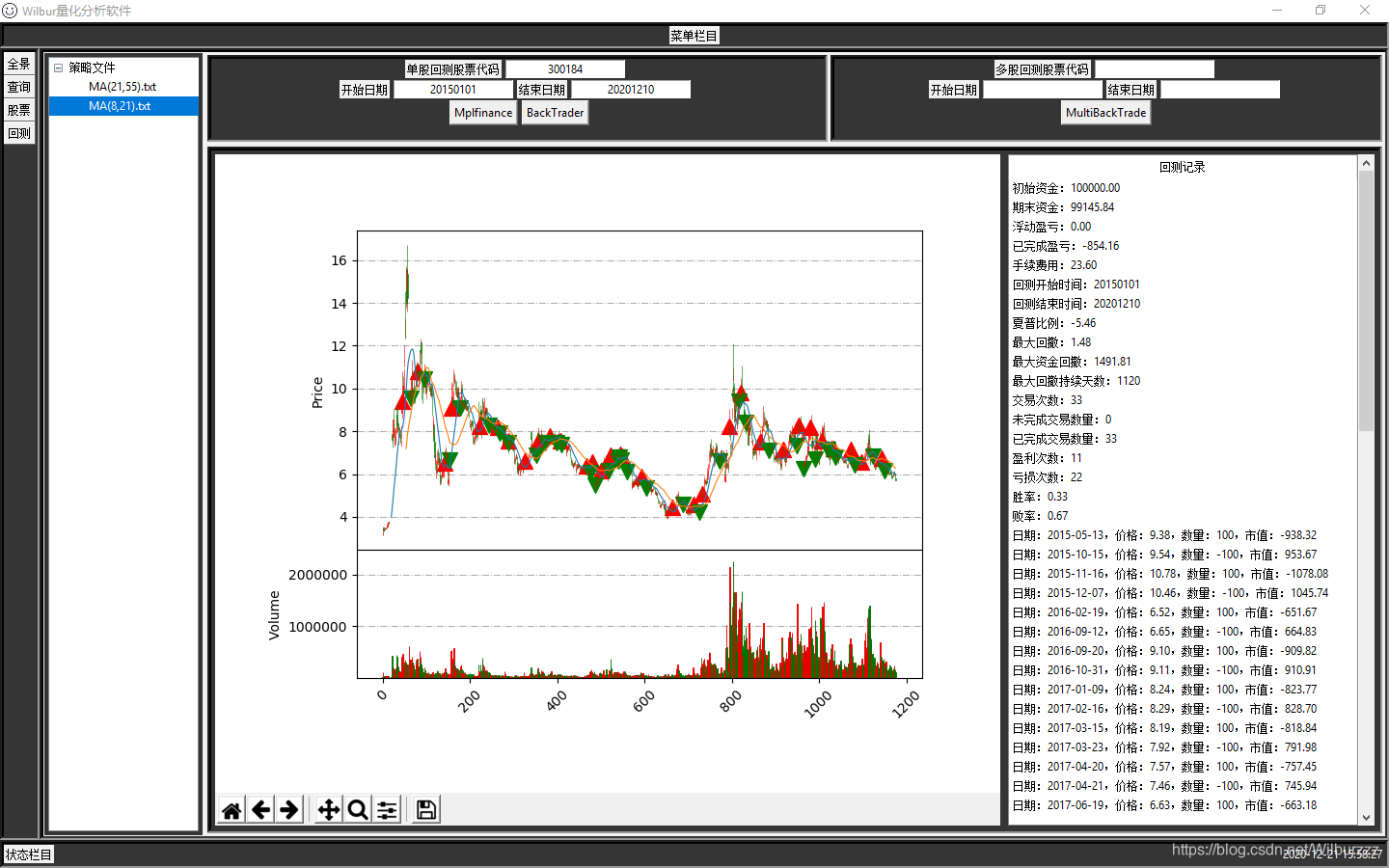
Task: Open the 股票 sidebar tab
Action: tap(19, 111)
